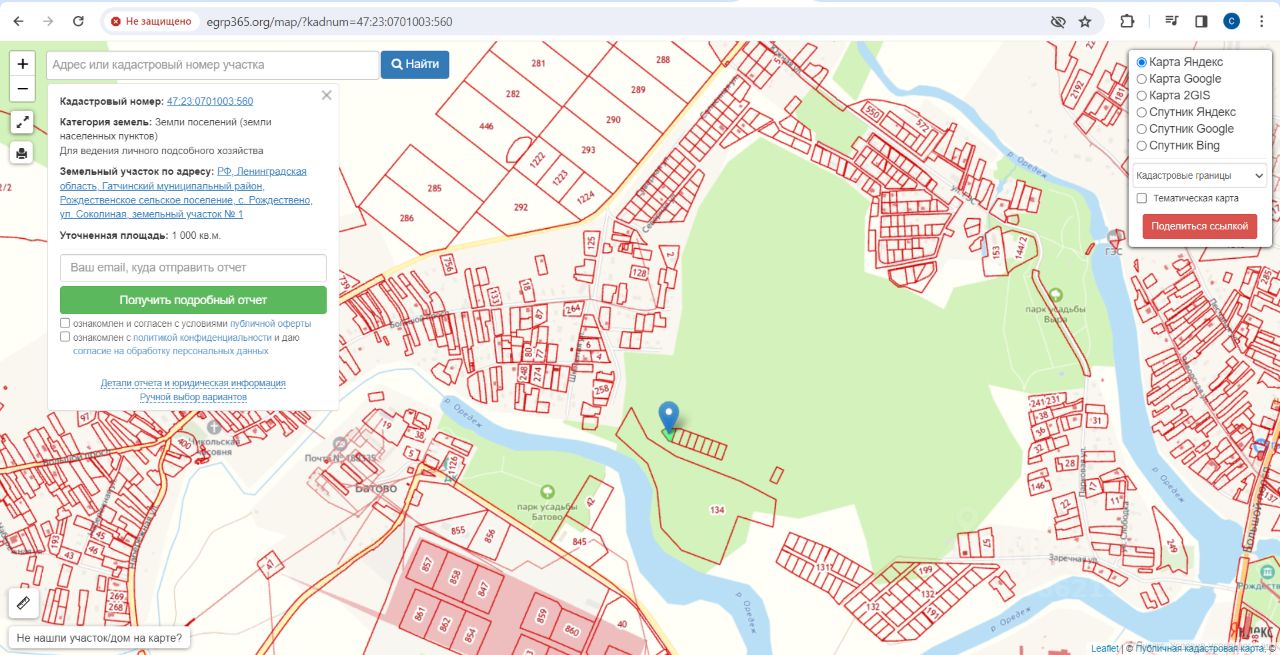Bookmark this page with star icon
The image size is (1280, 655).
tap(1085, 21)
